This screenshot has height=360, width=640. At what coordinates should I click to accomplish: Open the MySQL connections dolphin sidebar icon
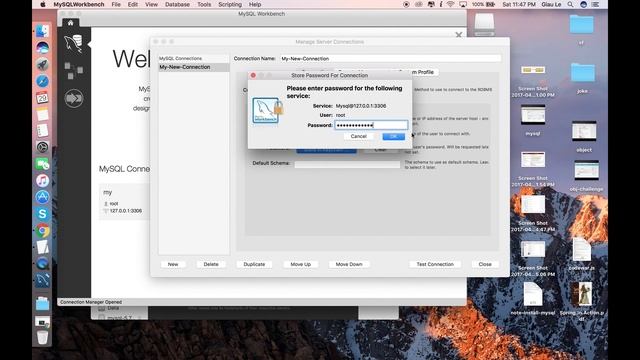click(x=73, y=44)
